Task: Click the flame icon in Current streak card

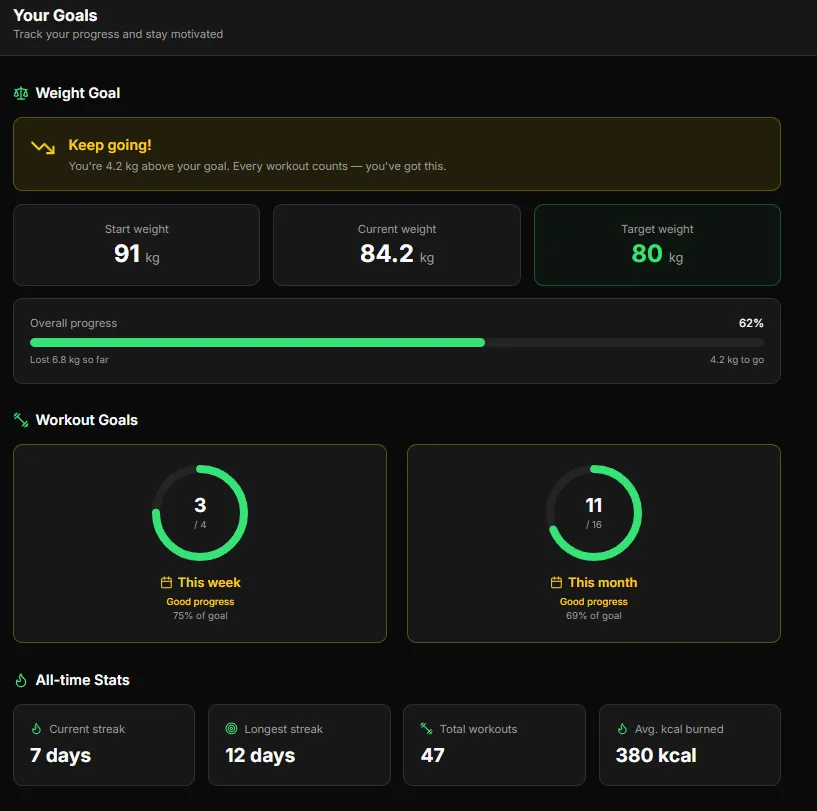Action: 36,729
